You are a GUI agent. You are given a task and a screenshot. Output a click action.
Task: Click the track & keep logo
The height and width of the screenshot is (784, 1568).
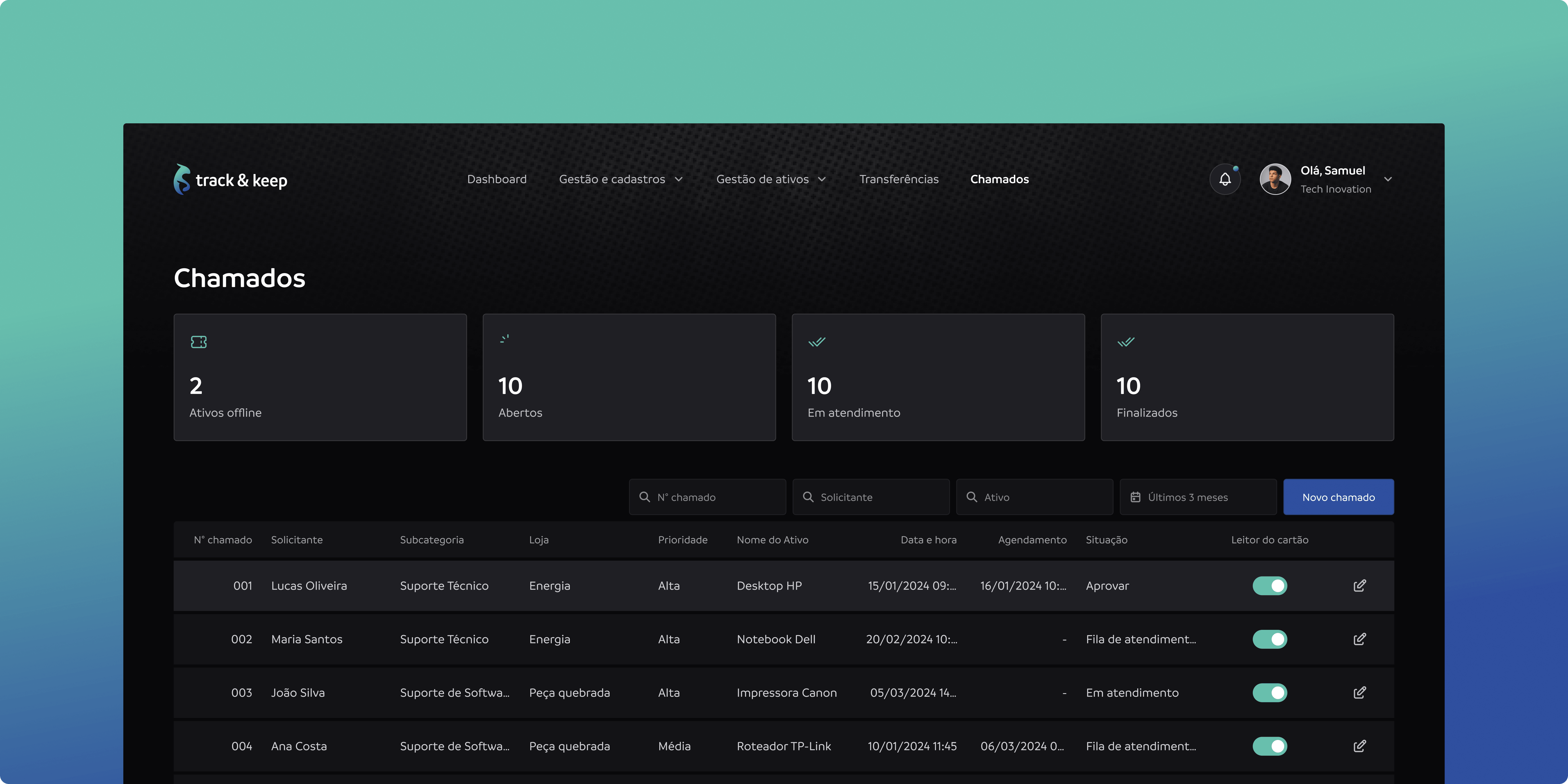click(x=230, y=179)
